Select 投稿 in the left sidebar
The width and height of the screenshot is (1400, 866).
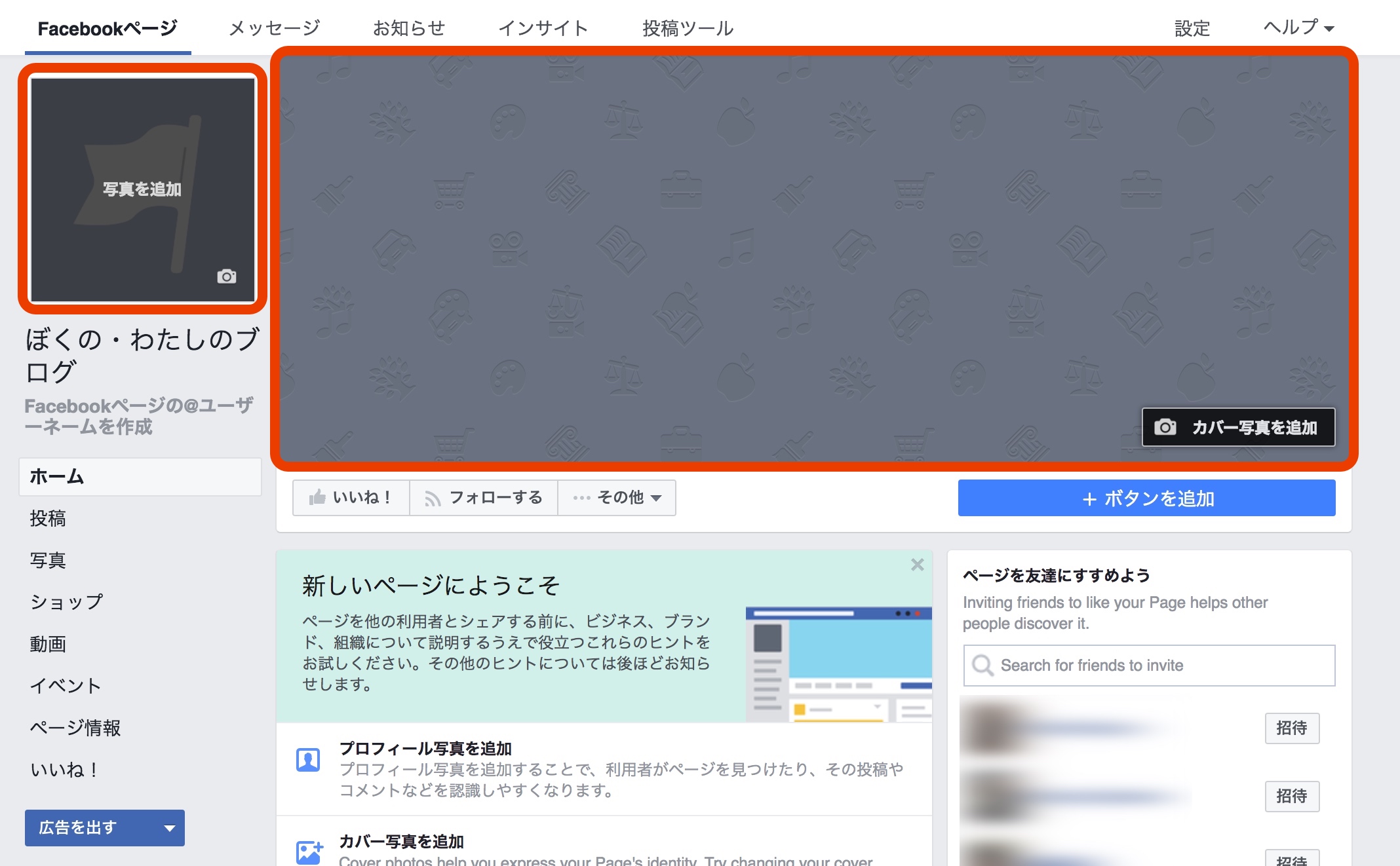point(48,518)
